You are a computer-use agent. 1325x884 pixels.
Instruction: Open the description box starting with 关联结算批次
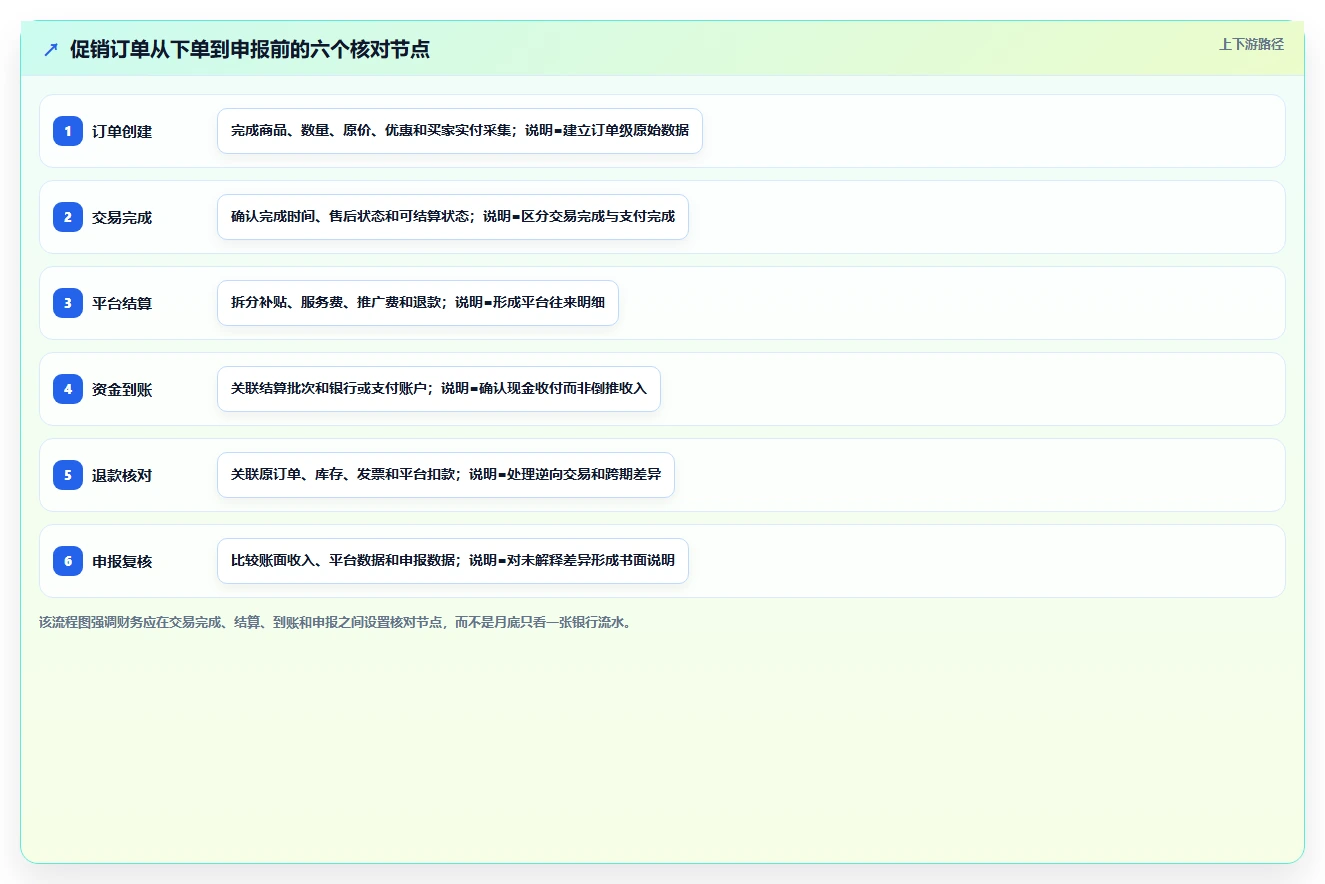point(439,389)
